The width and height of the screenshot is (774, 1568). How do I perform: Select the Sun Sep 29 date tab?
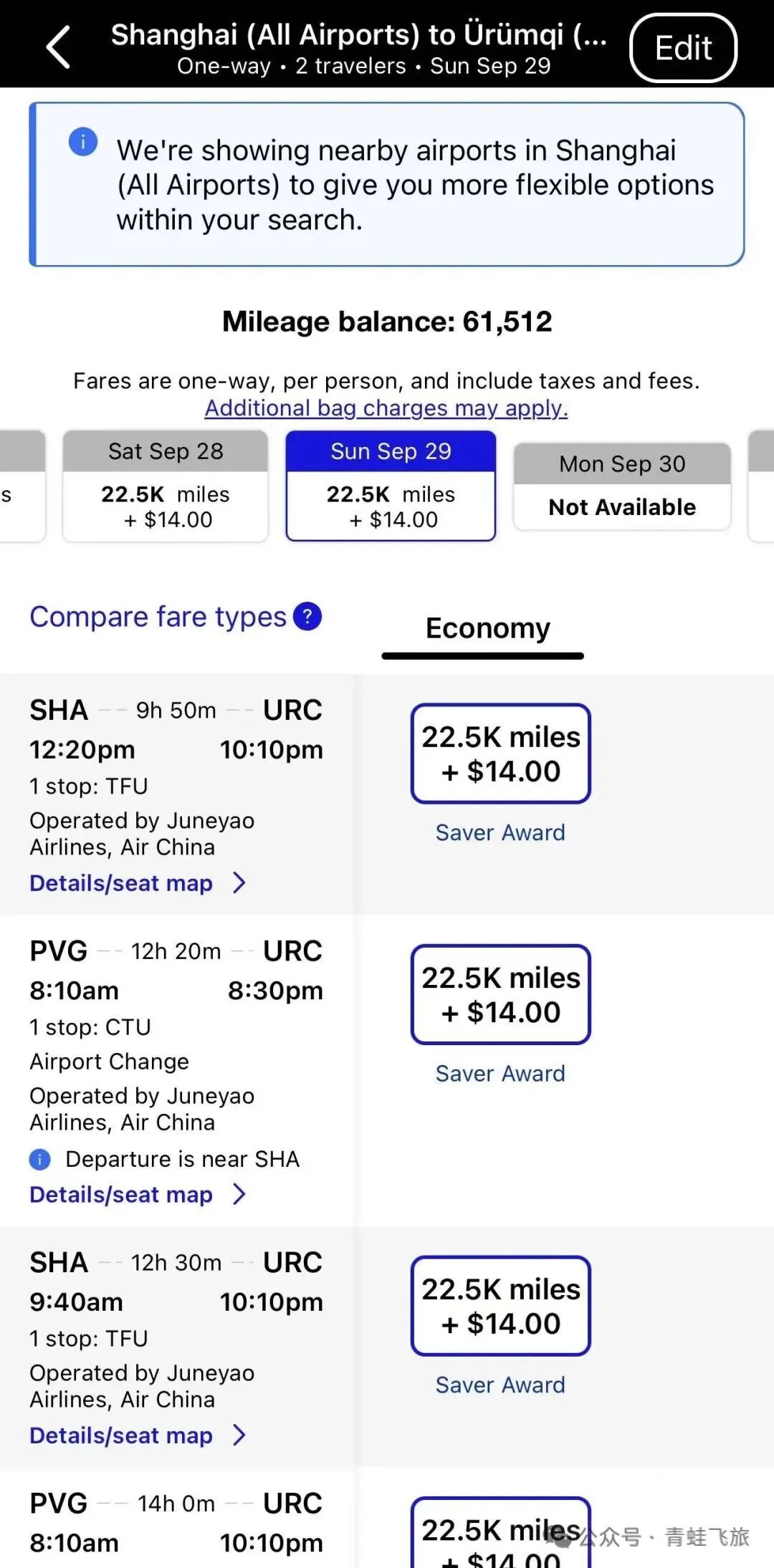click(x=391, y=485)
